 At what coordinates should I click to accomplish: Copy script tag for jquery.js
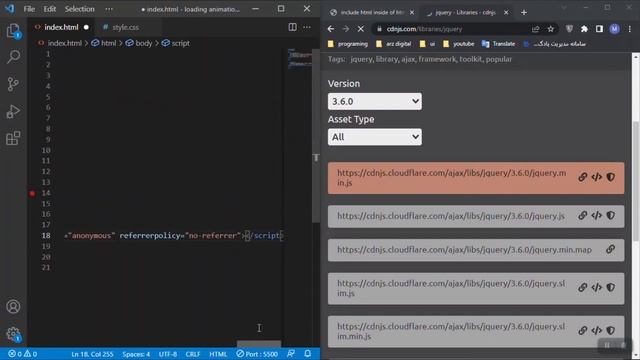coord(596,216)
